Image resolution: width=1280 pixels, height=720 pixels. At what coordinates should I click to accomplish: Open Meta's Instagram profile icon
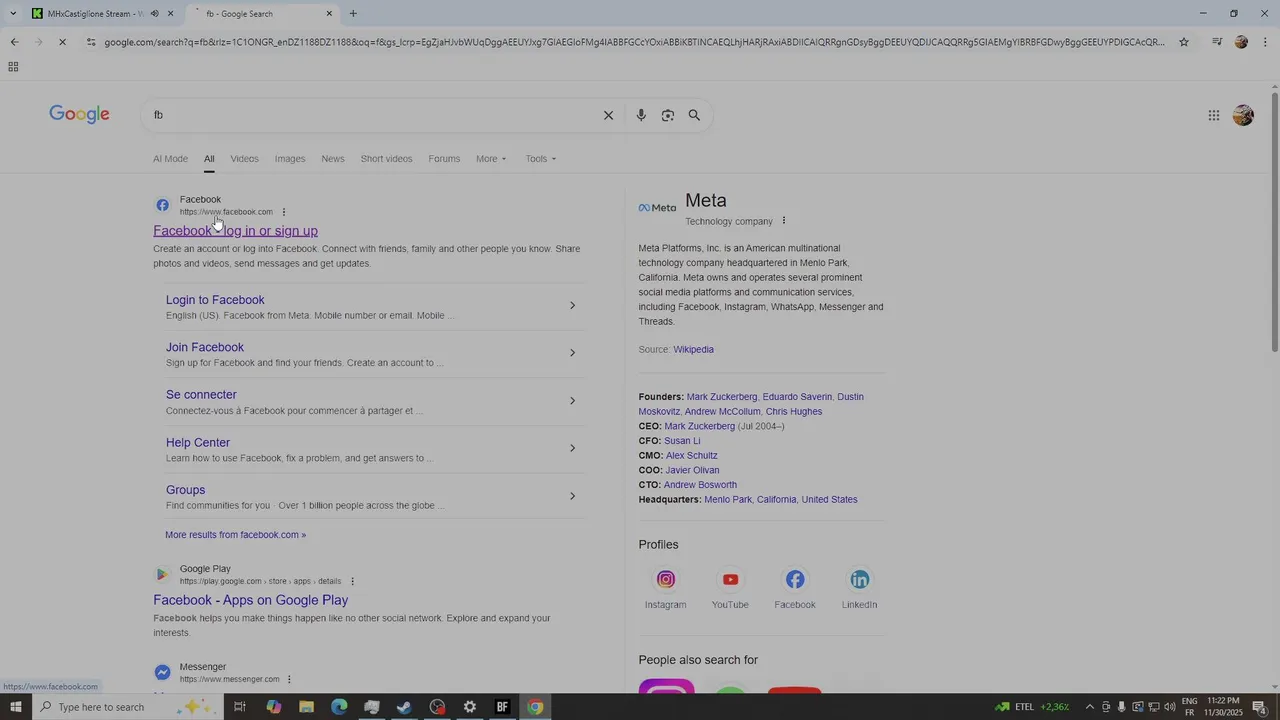pyautogui.click(x=666, y=580)
